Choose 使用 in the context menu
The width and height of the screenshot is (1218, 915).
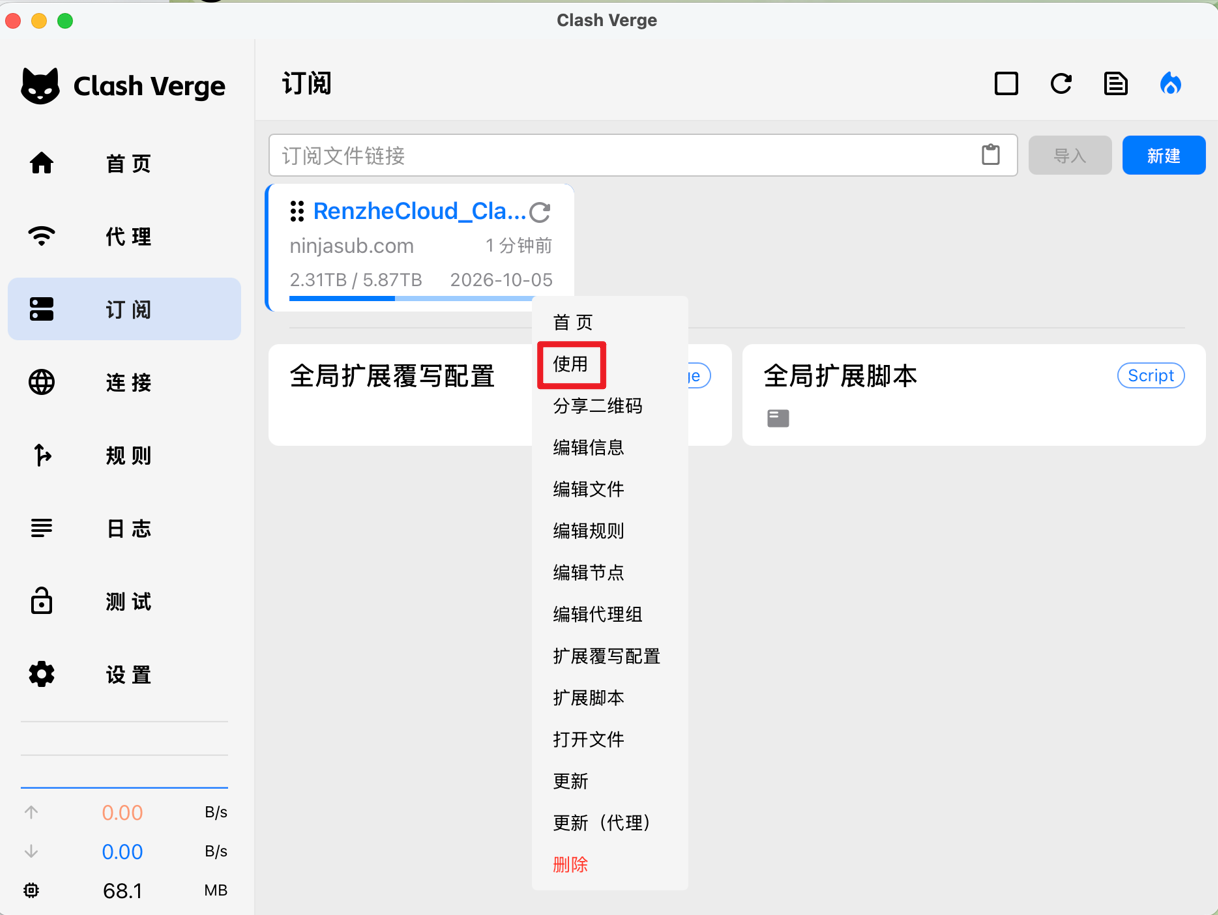[610, 364]
